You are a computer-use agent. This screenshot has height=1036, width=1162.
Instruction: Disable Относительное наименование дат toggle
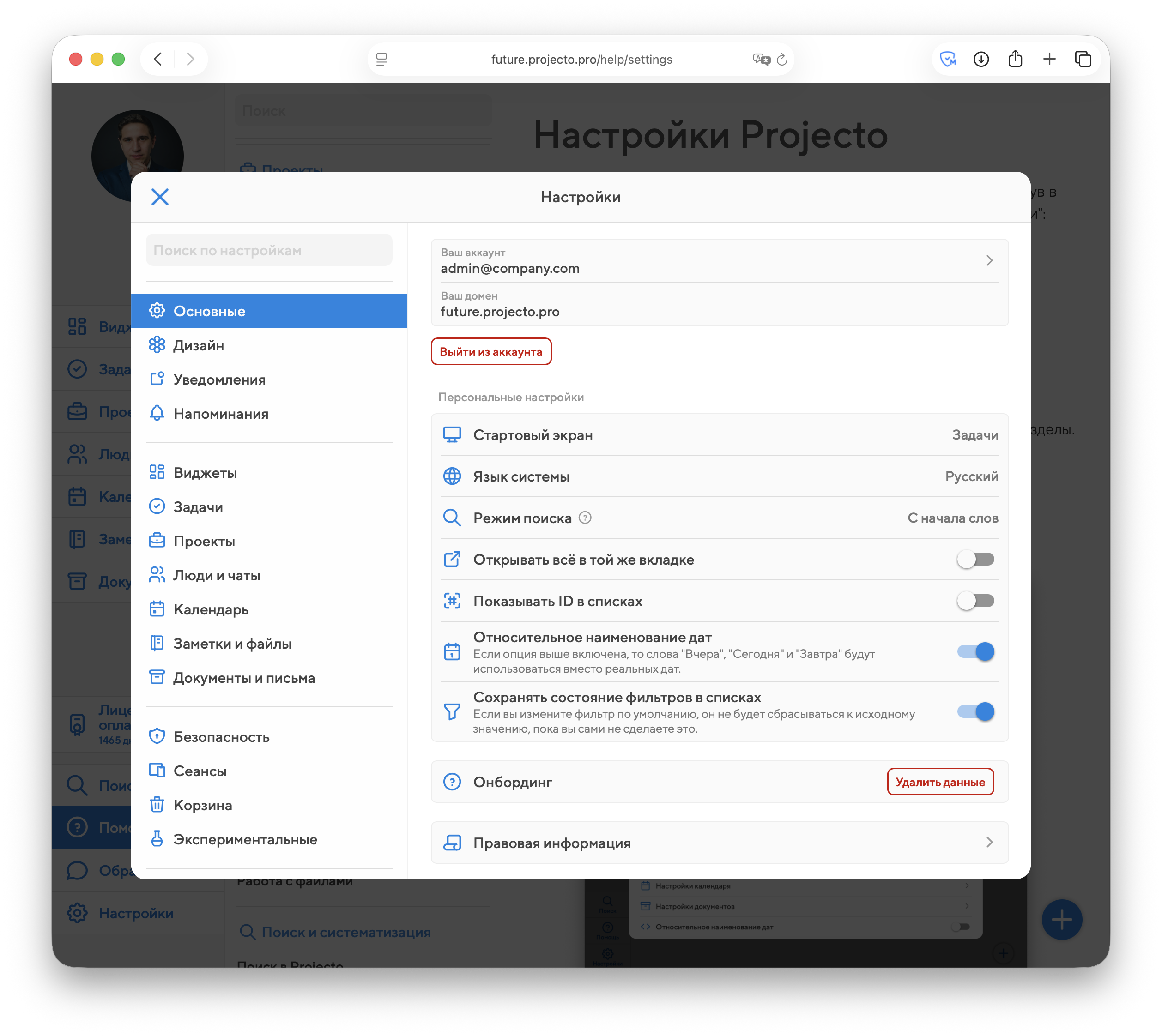pyautogui.click(x=975, y=652)
